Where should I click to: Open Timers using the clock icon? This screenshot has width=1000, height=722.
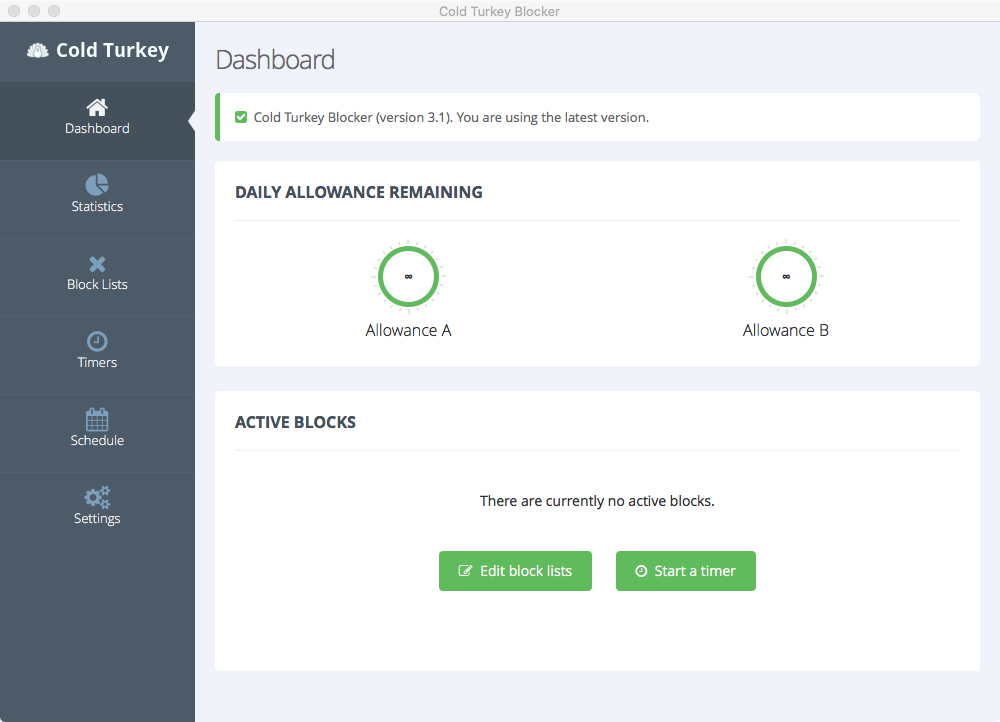click(x=97, y=341)
